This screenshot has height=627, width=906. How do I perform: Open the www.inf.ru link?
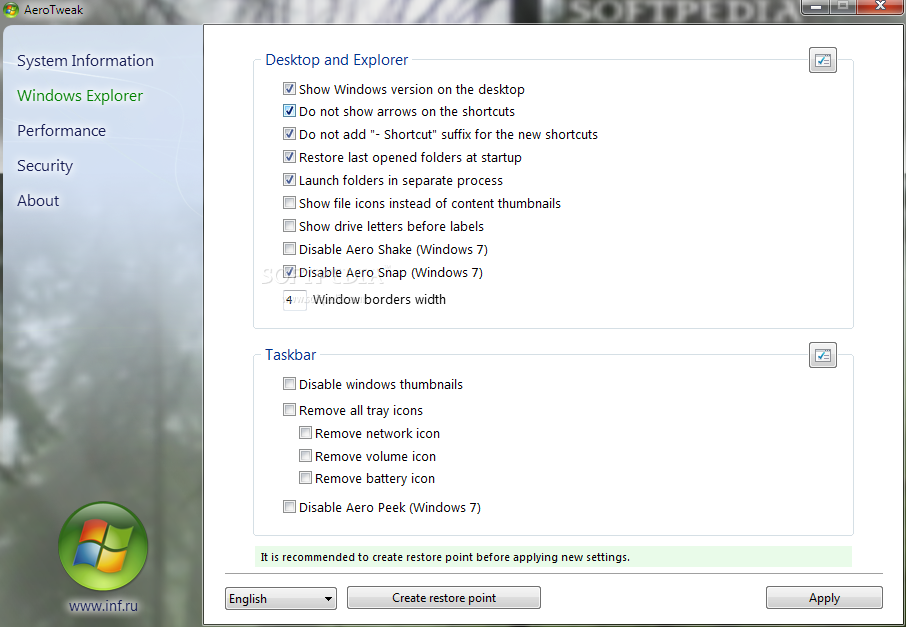[x=103, y=606]
